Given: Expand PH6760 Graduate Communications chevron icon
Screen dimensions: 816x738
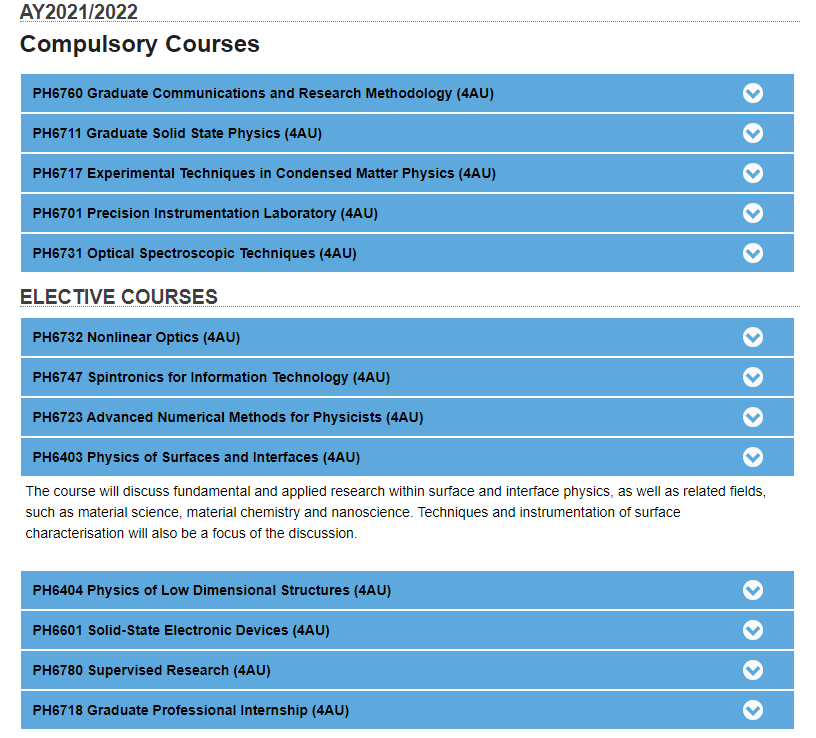Looking at the screenshot, I should (753, 93).
